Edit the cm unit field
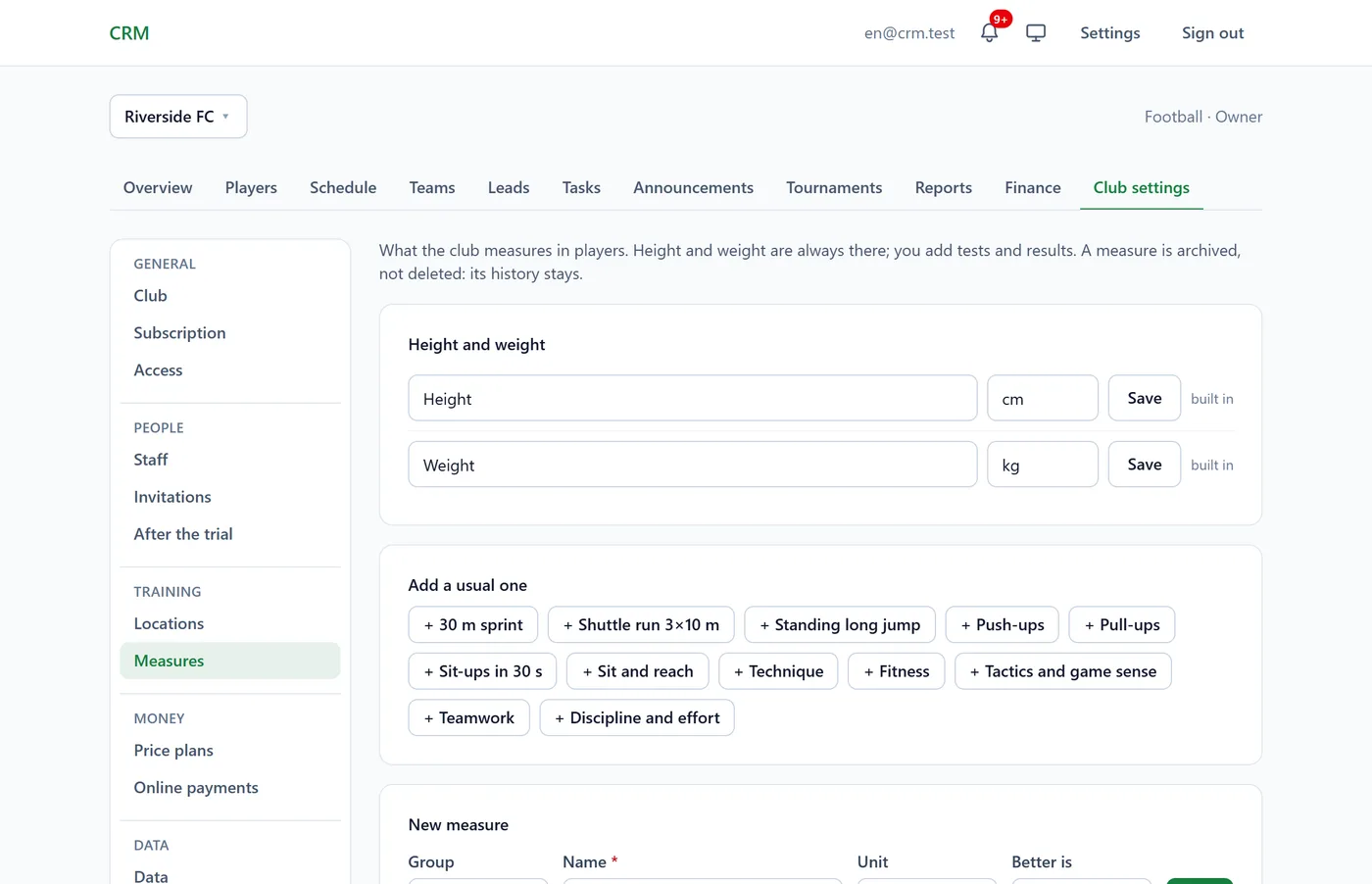Image resolution: width=1372 pixels, height=884 pixels. (1043, 398)
